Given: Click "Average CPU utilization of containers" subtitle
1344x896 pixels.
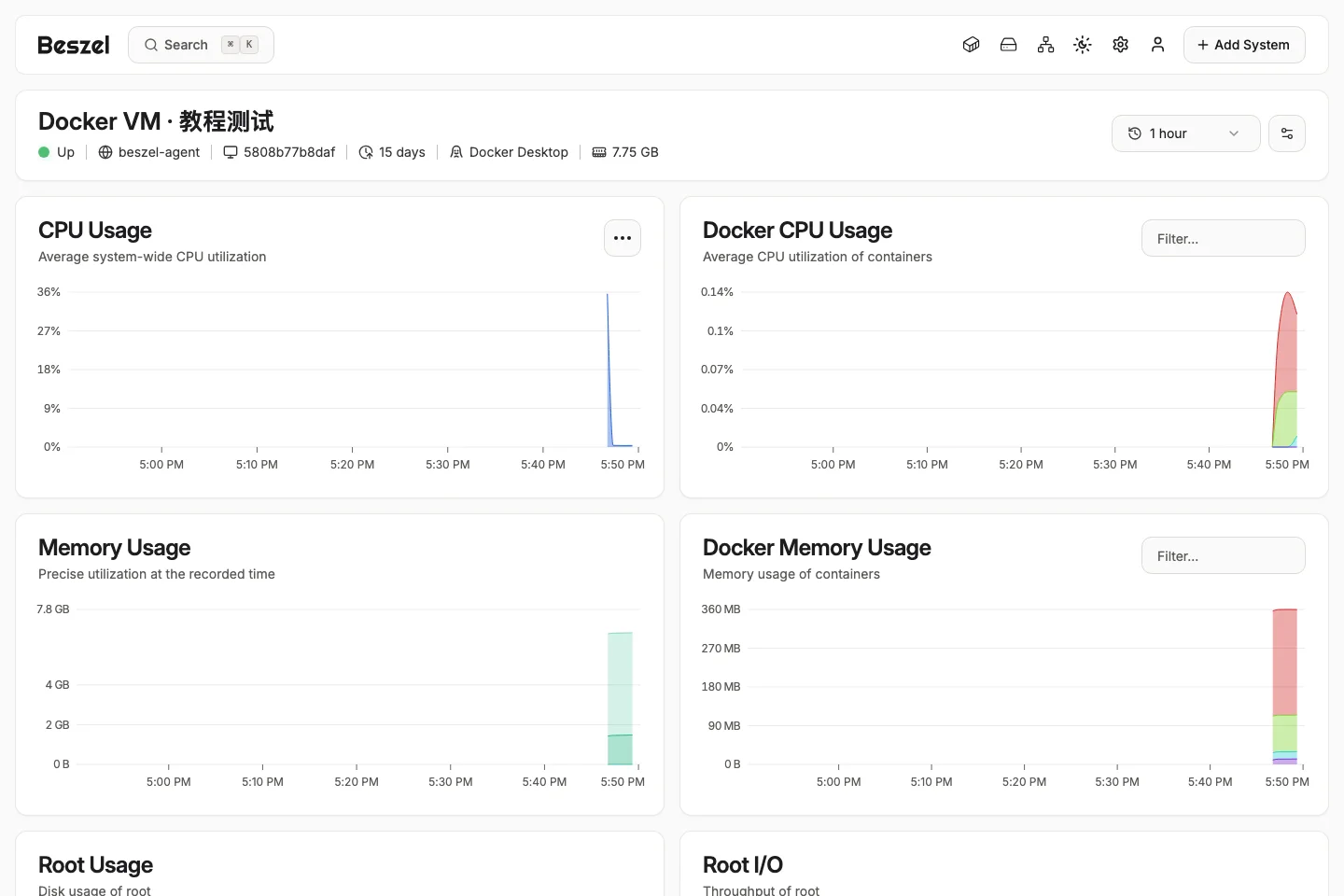Looking at the screenshot, I should click(818, 257).
